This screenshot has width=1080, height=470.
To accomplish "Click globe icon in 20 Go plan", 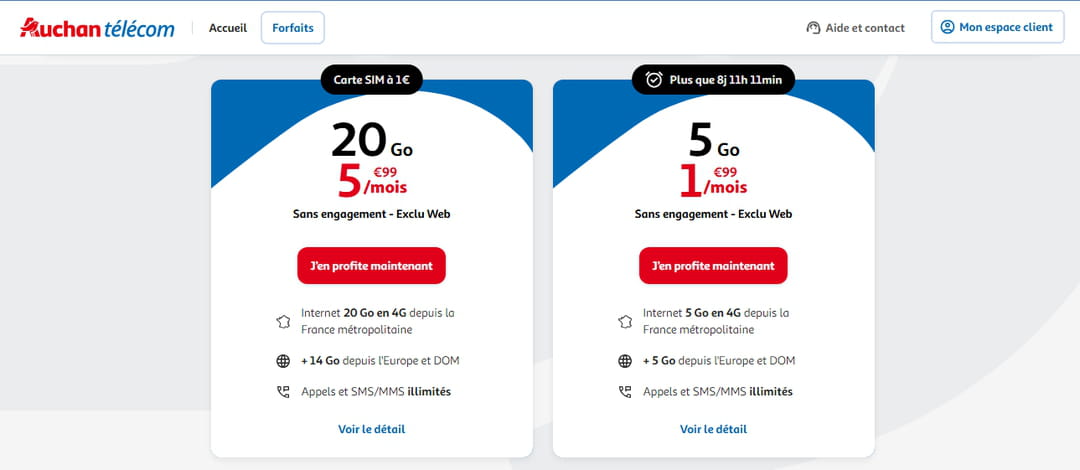I will click(283, 361).
